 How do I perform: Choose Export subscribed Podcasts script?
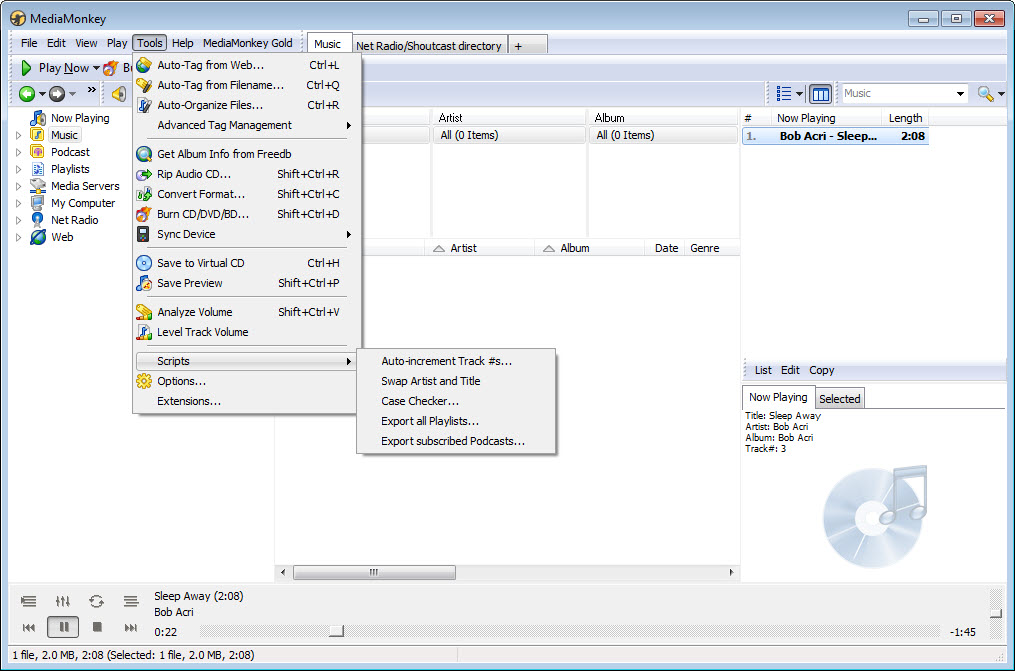(456, 441)
